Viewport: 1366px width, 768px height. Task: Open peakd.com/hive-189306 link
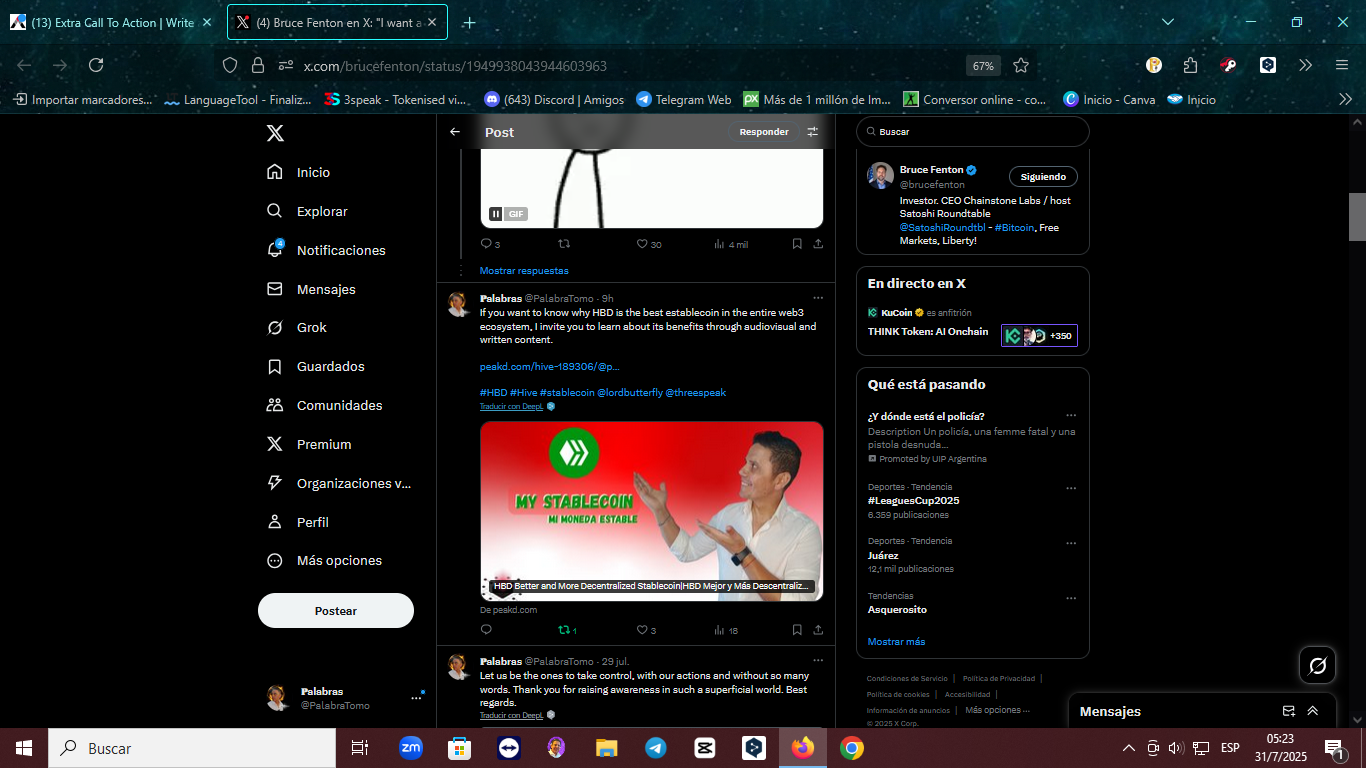click(550, 366)
